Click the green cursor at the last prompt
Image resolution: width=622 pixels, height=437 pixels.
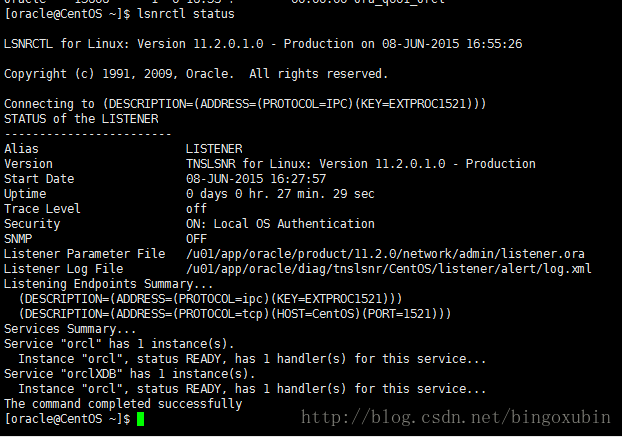click(140, 419)
